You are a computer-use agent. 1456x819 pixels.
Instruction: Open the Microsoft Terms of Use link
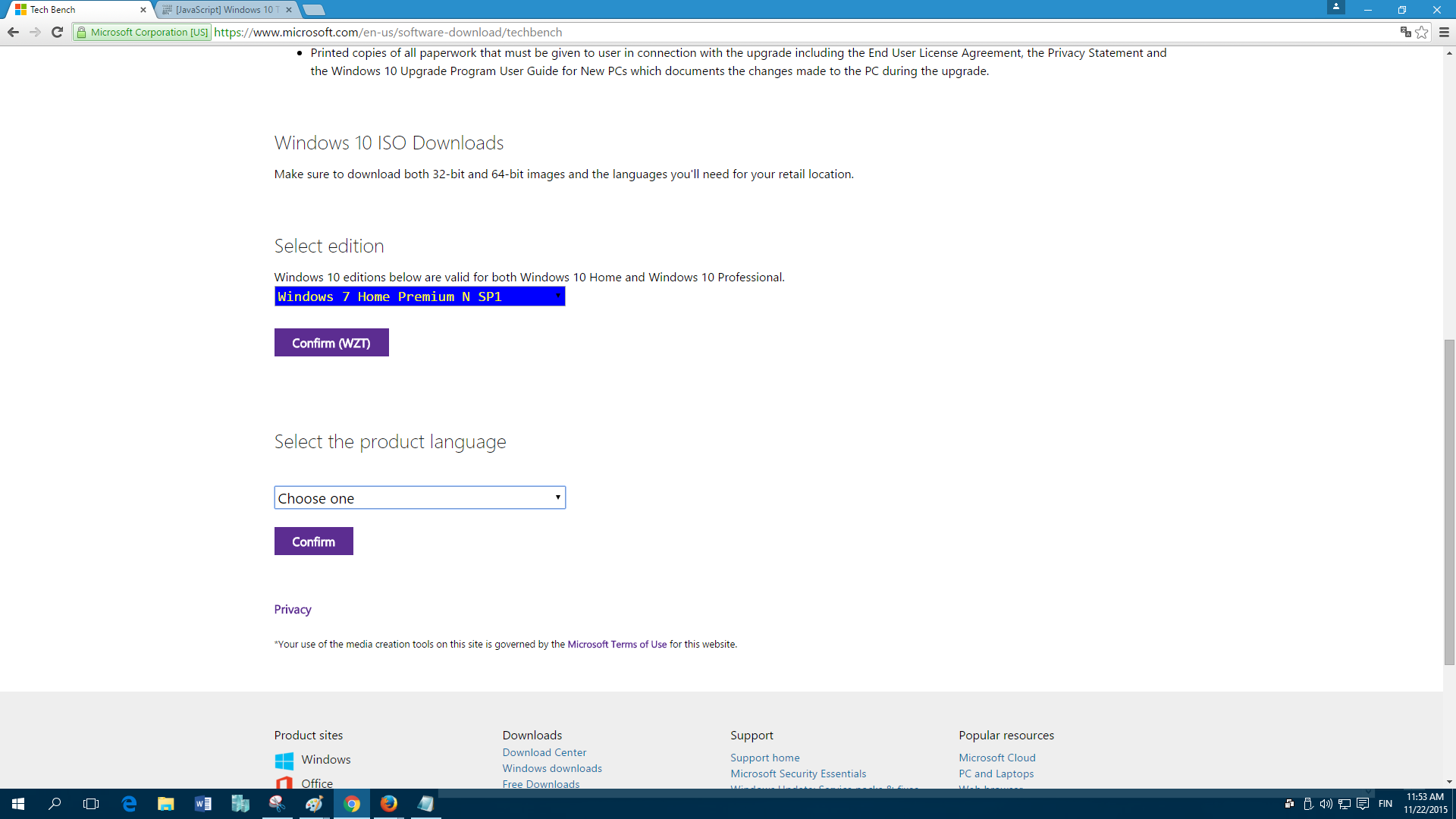tap(617, 645)
